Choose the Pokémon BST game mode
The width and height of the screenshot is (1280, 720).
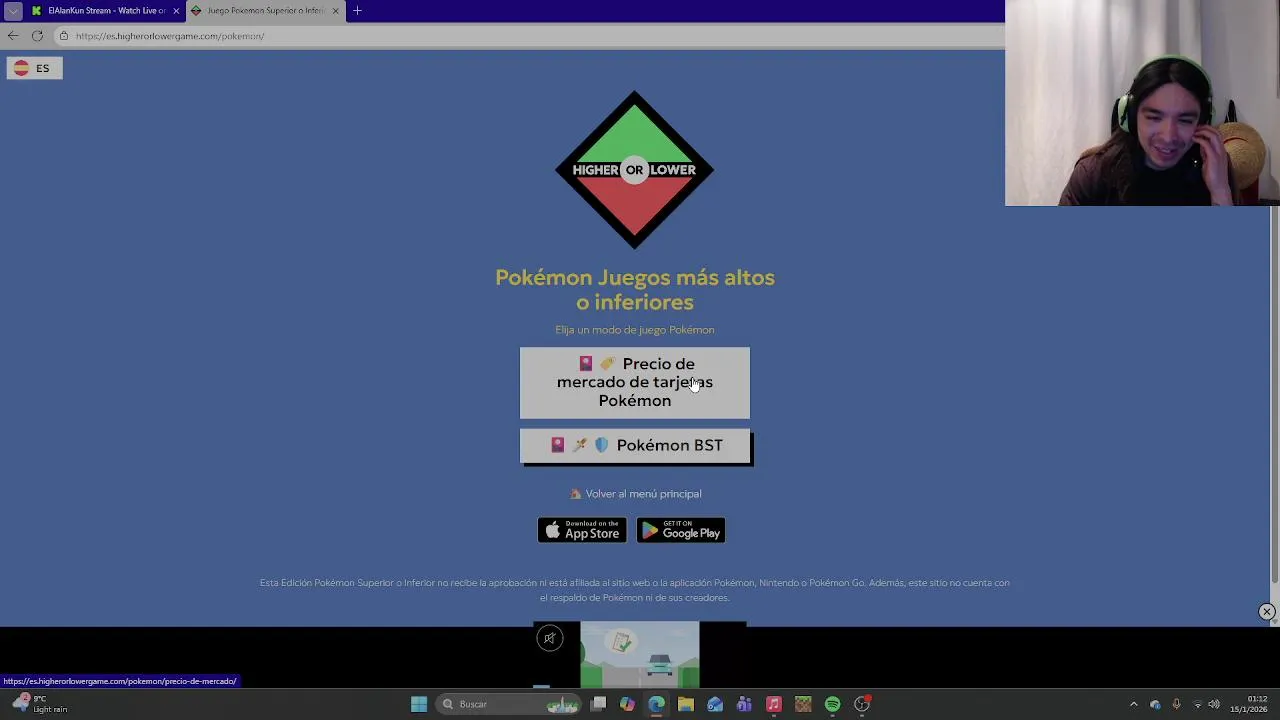pos(634,445)
